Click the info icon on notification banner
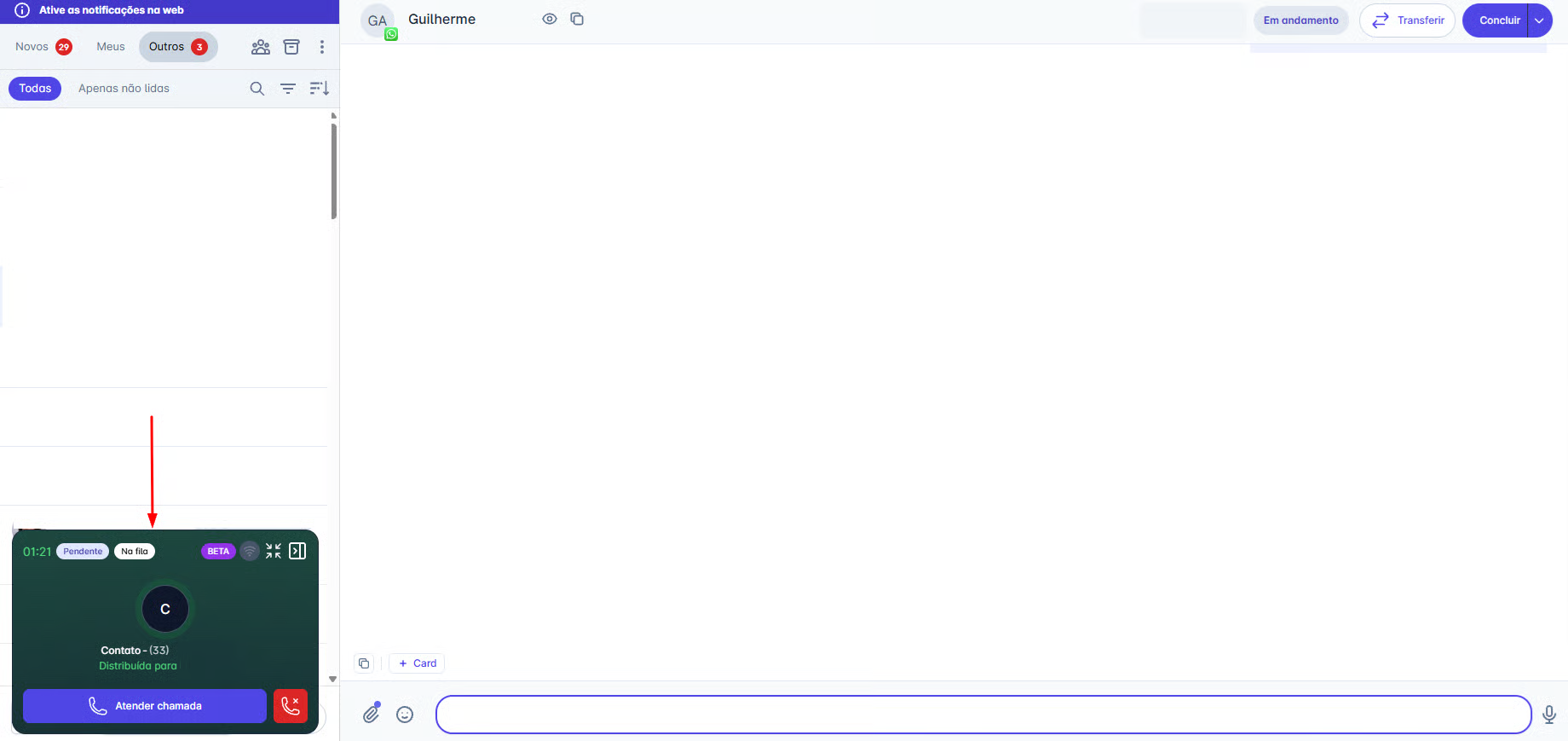The image size is (1568, 741). (22, 10)
